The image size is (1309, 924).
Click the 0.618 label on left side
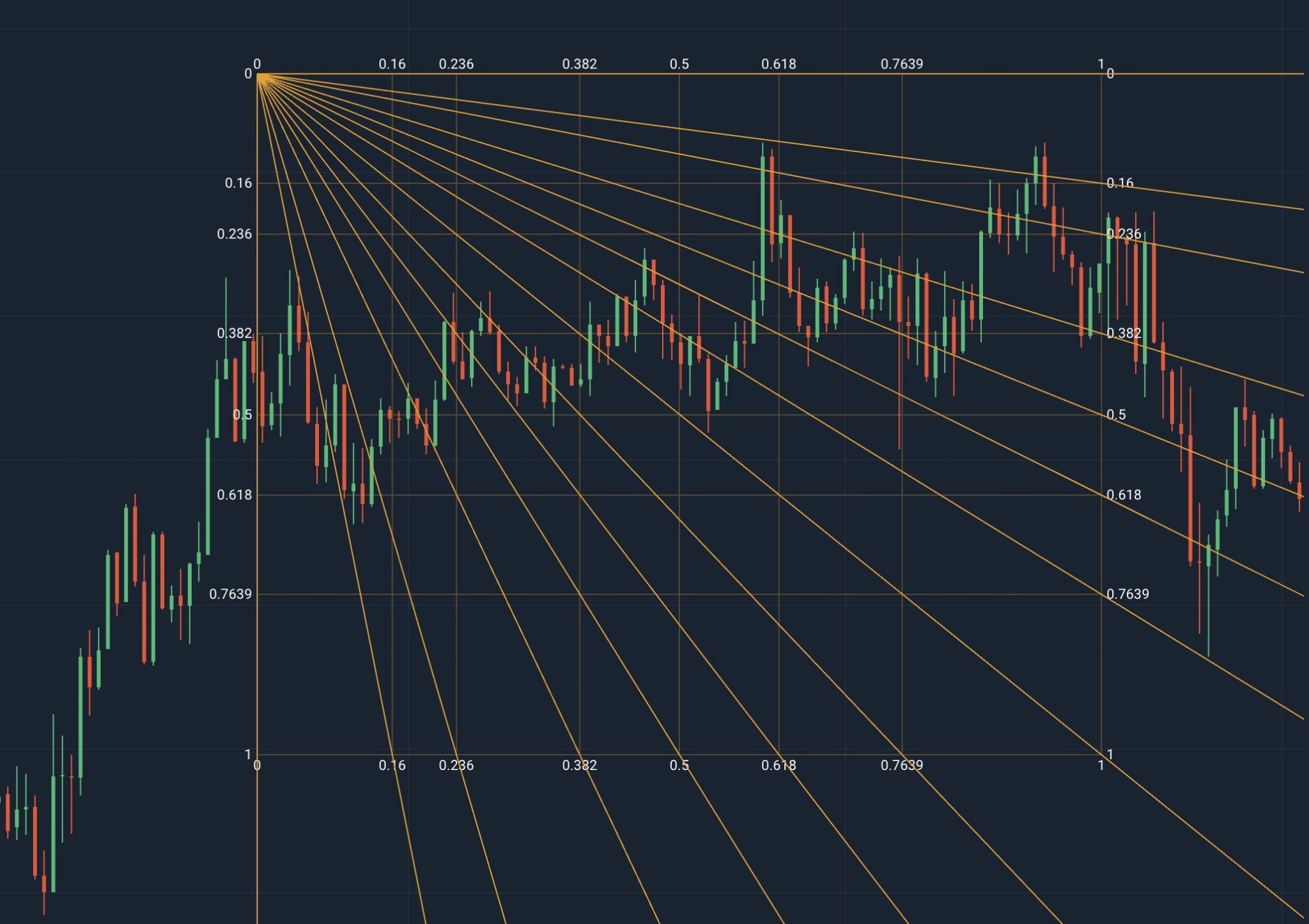pos(234,495)
